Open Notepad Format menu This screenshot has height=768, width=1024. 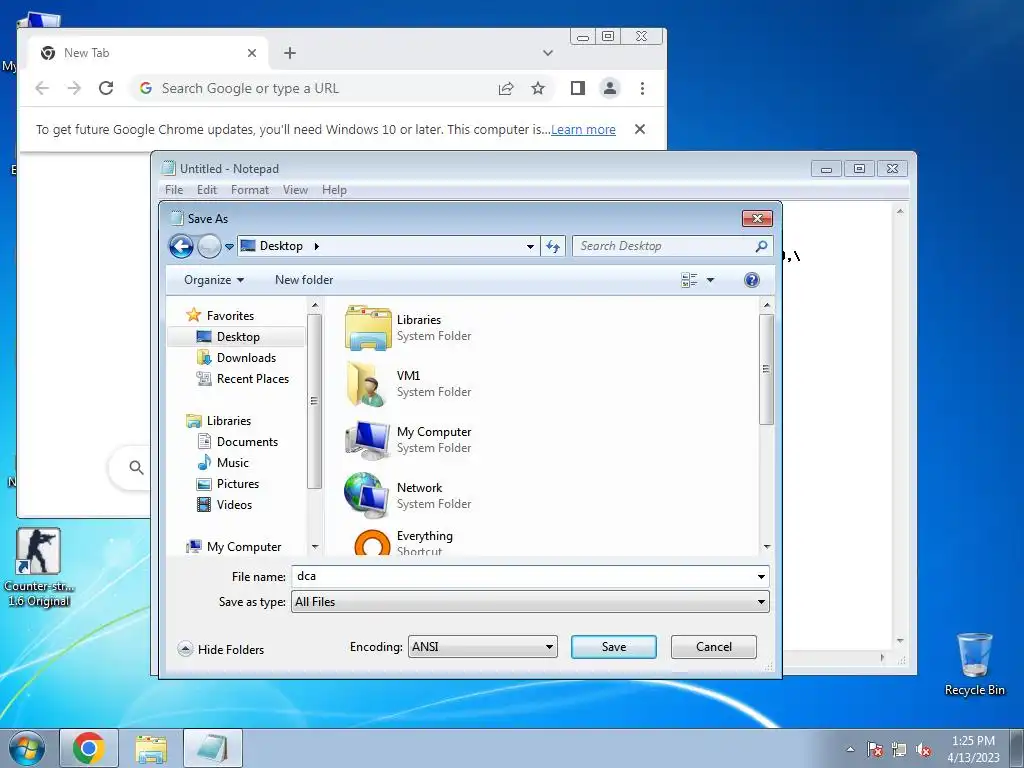(x=249, y=190)
